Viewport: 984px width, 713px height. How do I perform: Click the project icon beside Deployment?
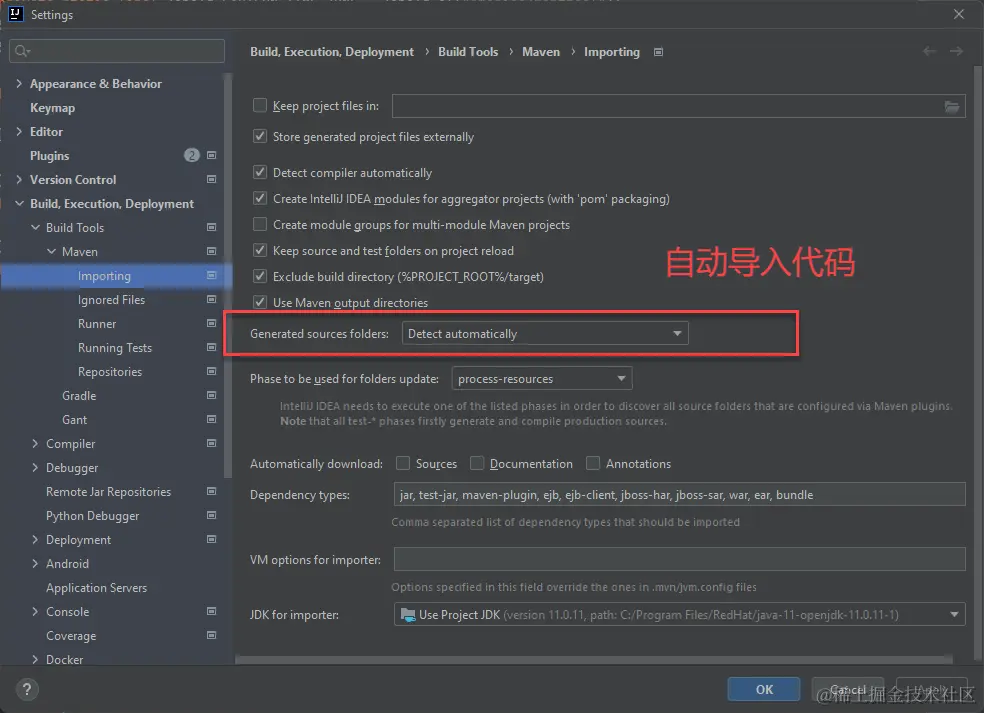pyautogui.click(x=211, y=539)
